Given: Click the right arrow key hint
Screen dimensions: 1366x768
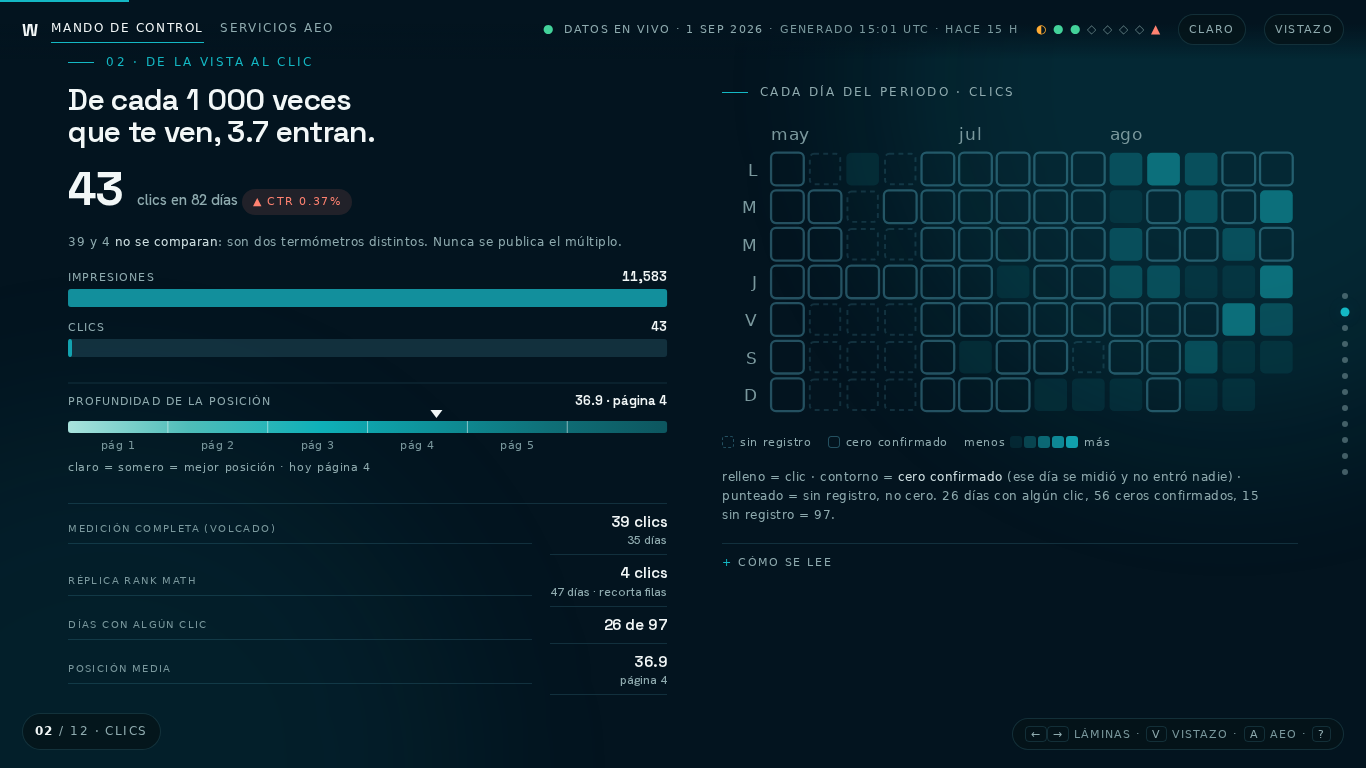Looking at the screenshot, I should click(x=1058, y=734).
